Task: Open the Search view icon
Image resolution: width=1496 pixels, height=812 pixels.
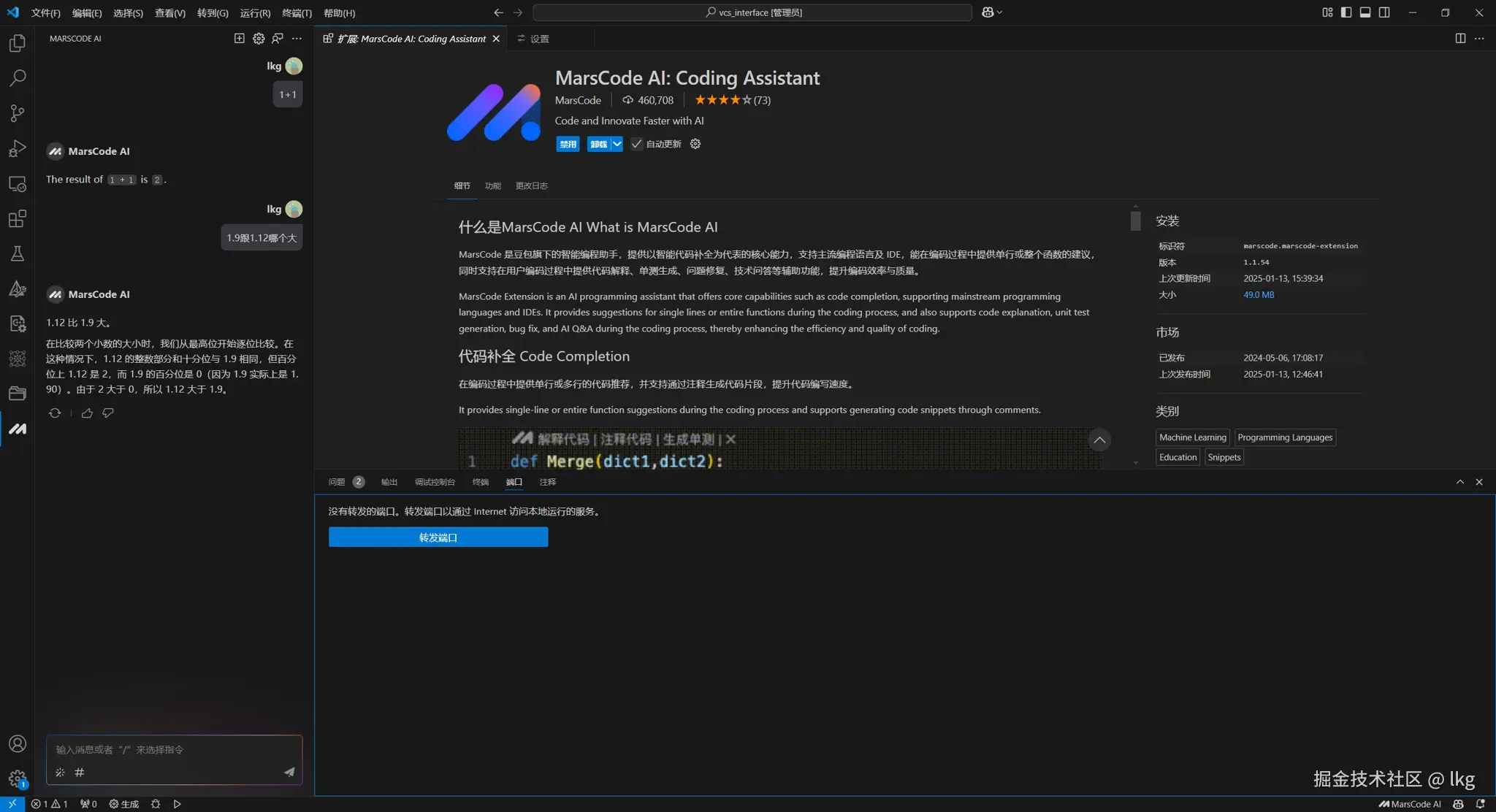Action: pyautogui.click(x=18, y=78)
